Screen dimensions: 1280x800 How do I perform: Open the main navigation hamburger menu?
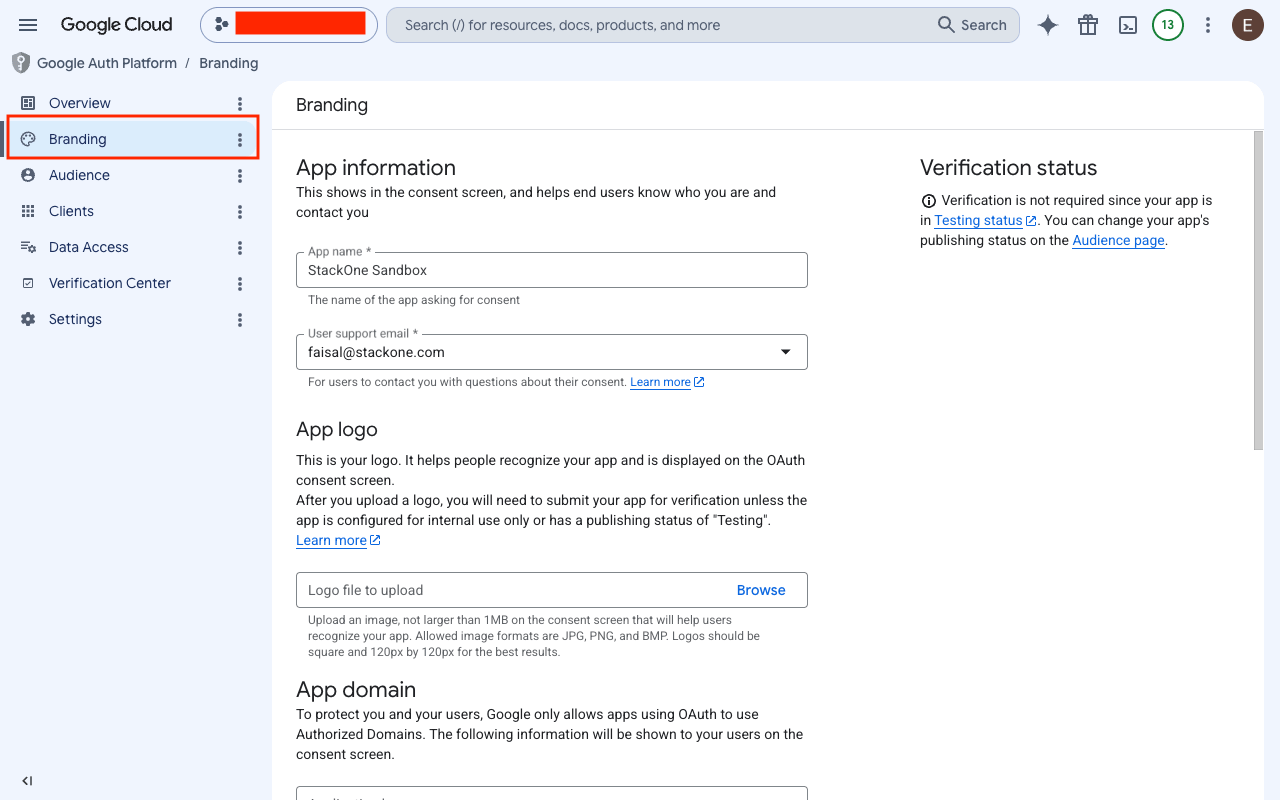28,25
